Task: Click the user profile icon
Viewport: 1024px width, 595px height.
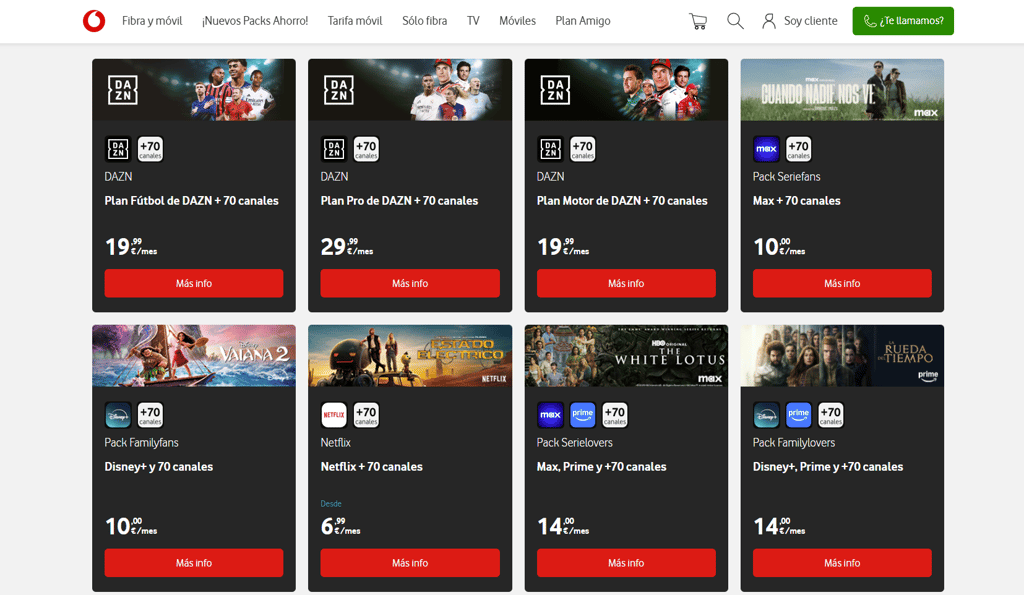Action: (769, 21)
